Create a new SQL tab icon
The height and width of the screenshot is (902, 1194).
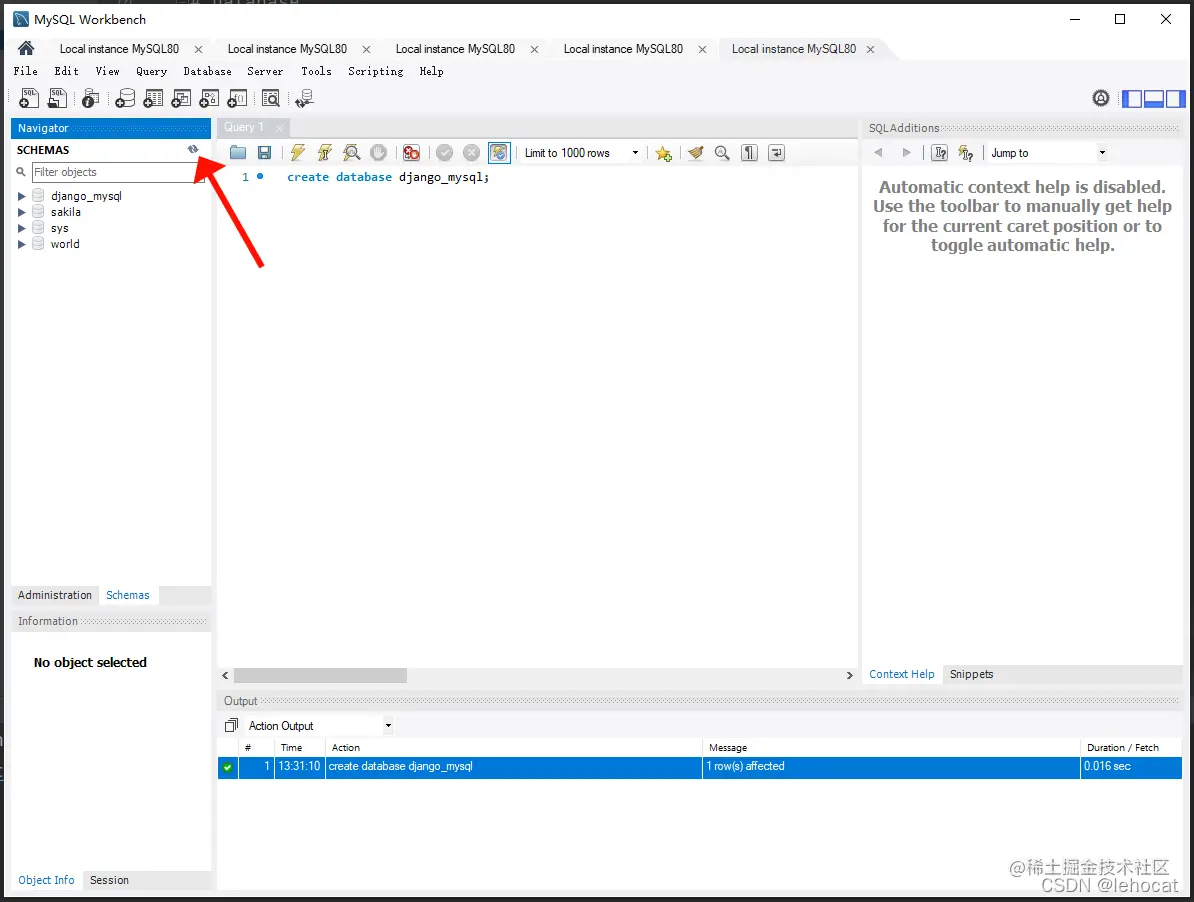click(29, 98)
